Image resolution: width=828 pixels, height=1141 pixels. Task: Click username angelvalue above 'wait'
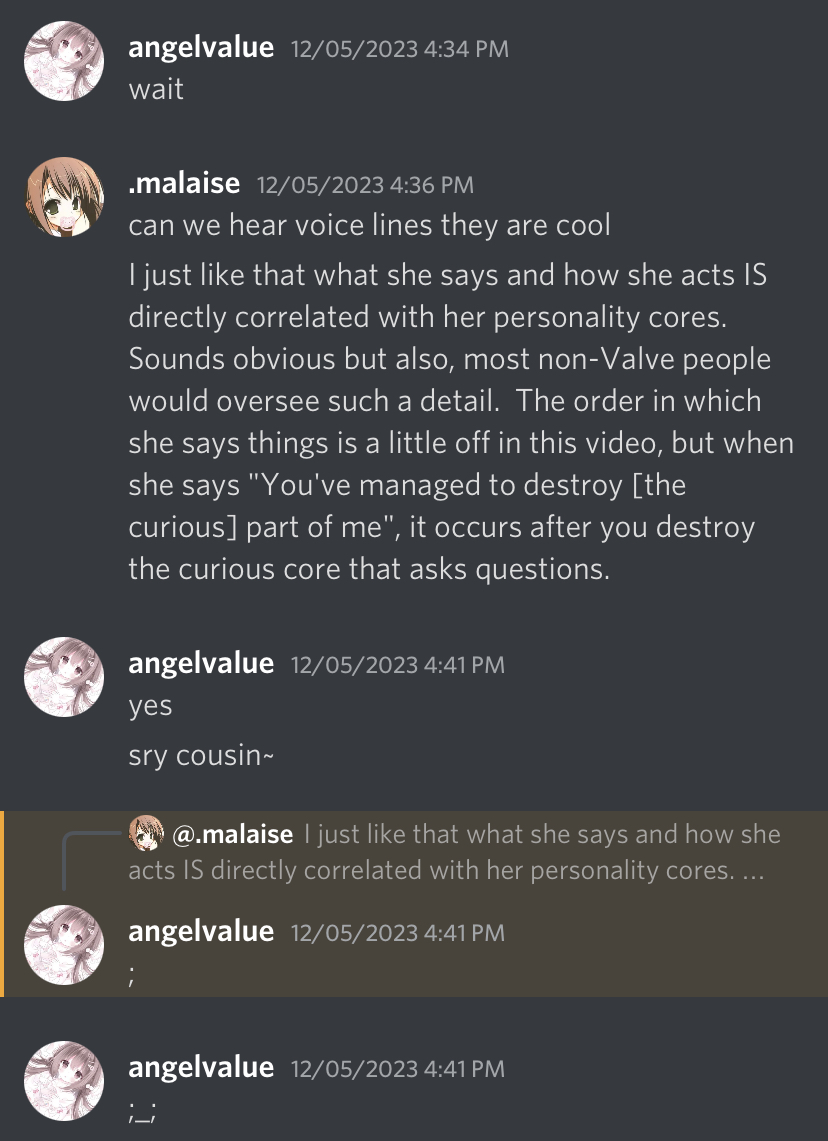(x=201, y=47)
